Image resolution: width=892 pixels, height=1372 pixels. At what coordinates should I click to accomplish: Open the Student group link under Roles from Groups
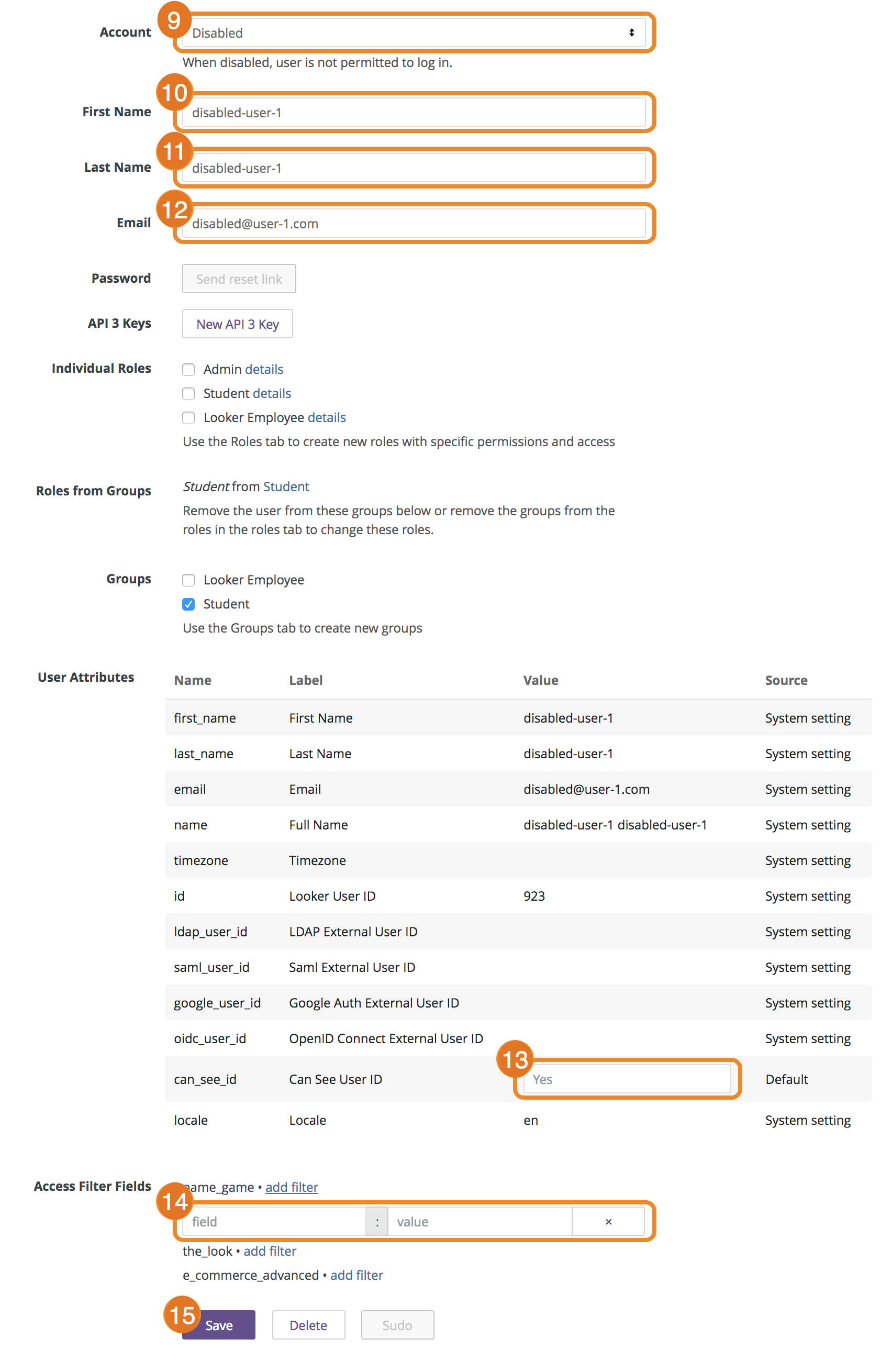pos(286,487)
